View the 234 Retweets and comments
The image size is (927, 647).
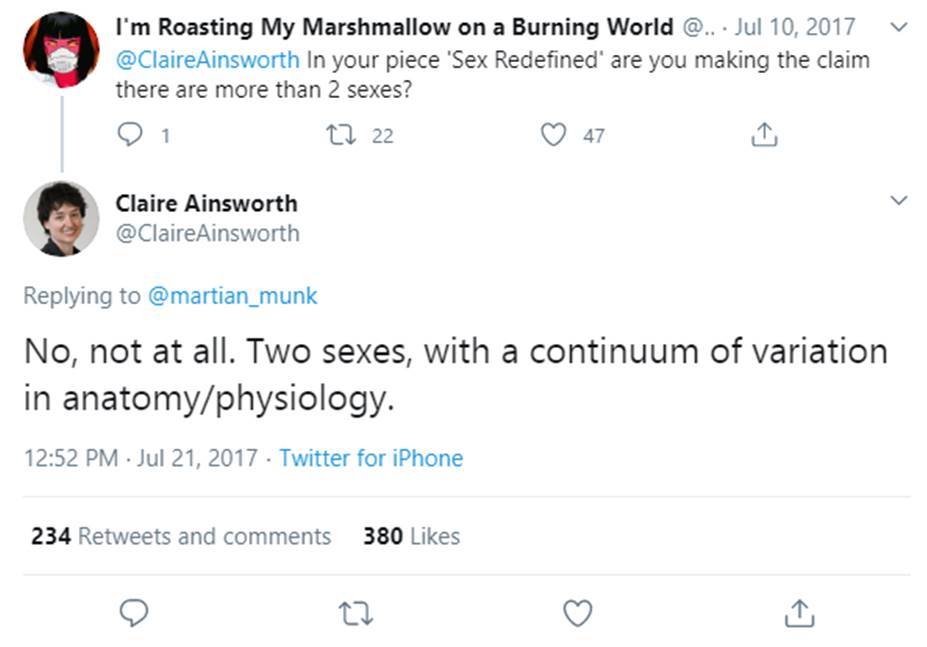pyautogui.click(x=181, y=536)
